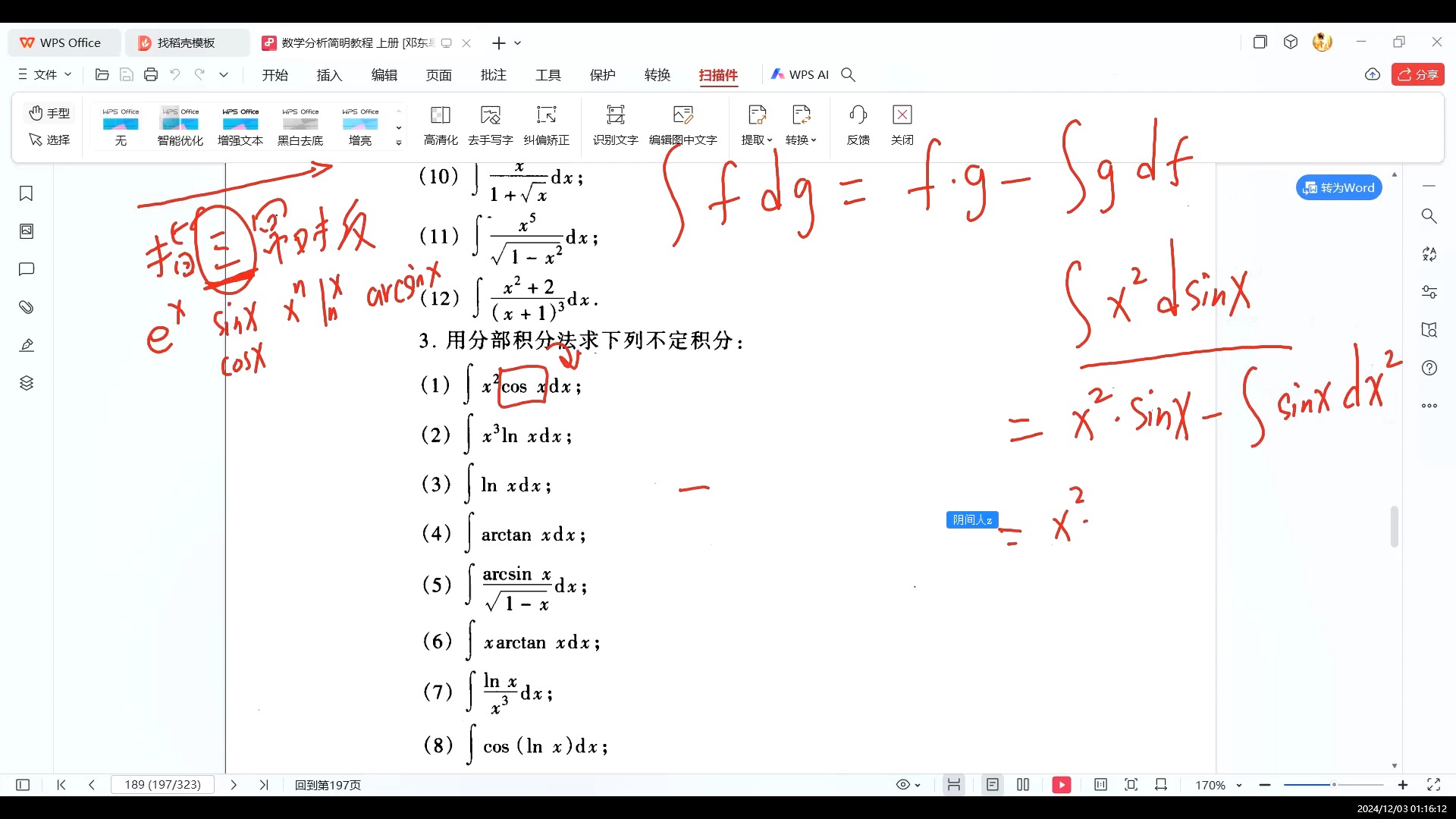Open the thumbnail panel icon in sidebar
Screen dimensions: 1456x819
[27, 231]
